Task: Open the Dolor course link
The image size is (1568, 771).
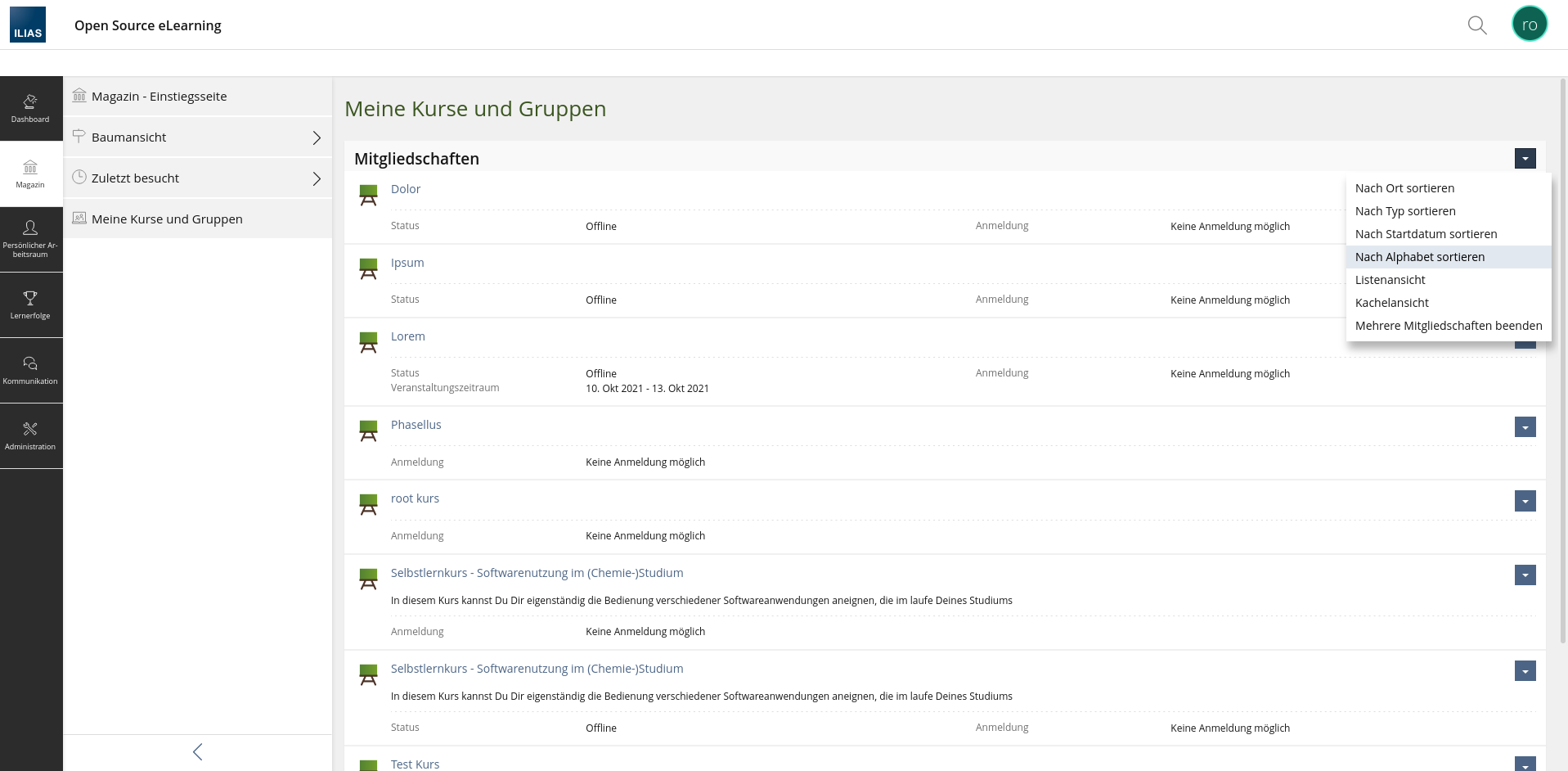Action: coord(405,189)
